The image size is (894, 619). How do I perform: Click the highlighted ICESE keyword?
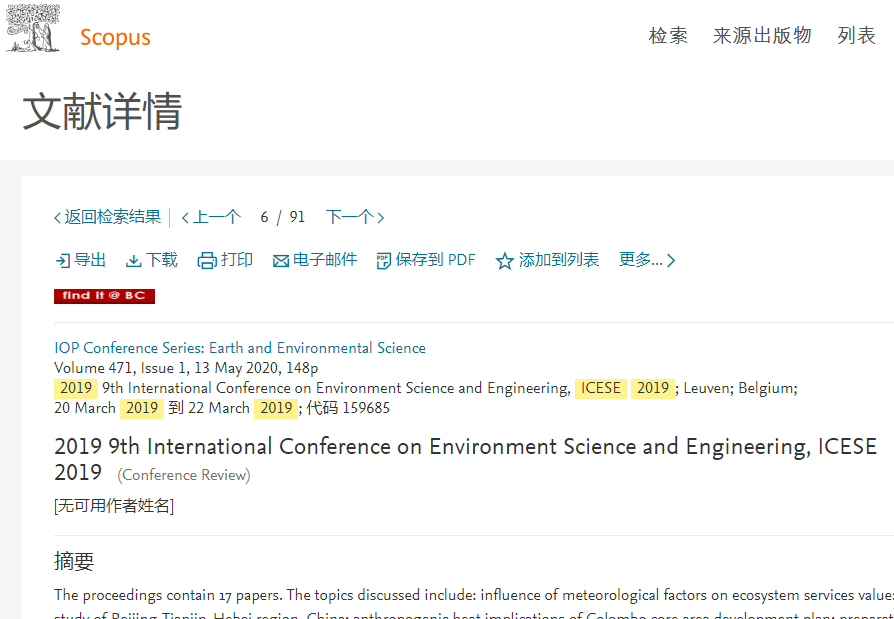[x=601, y=388]
